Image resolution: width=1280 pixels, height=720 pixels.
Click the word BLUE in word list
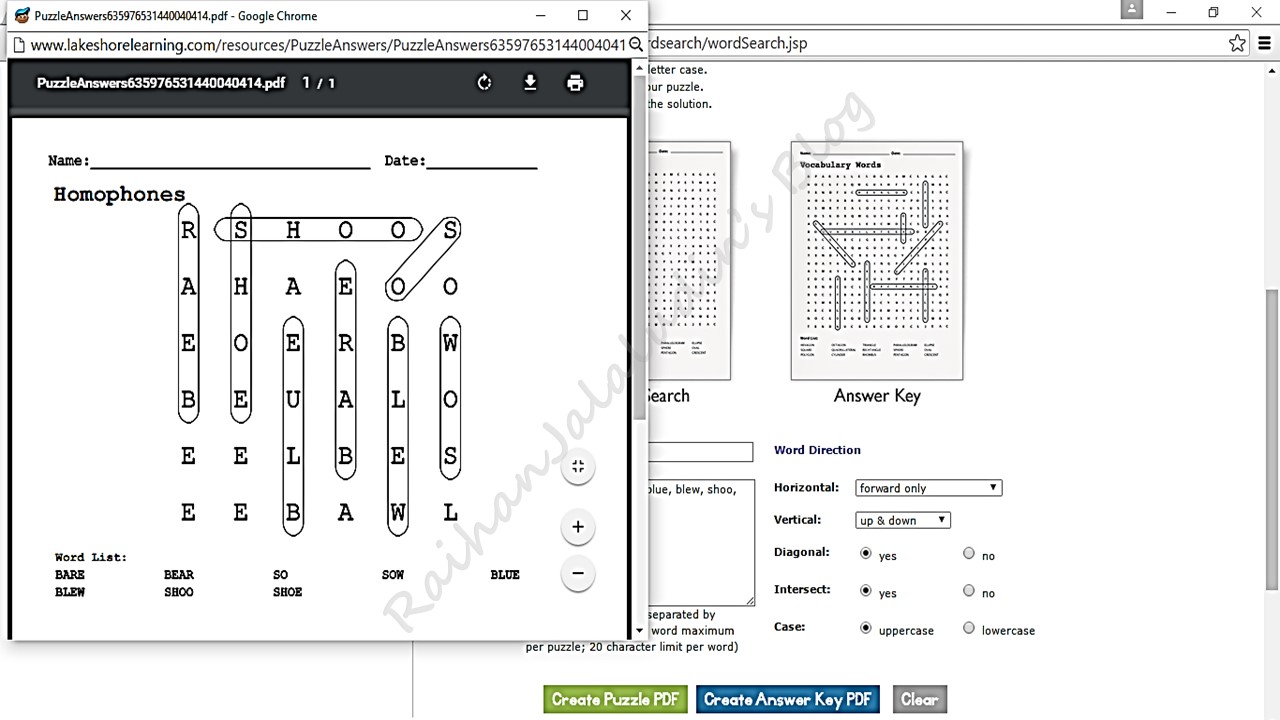click(x=505, y=575)
